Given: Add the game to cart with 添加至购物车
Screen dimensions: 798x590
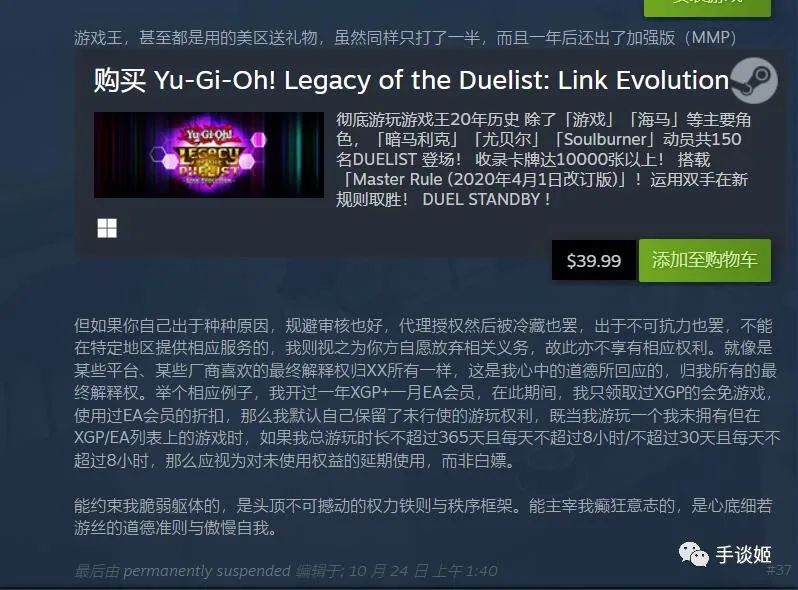Looking at the screenshot, I should [704, 260].
